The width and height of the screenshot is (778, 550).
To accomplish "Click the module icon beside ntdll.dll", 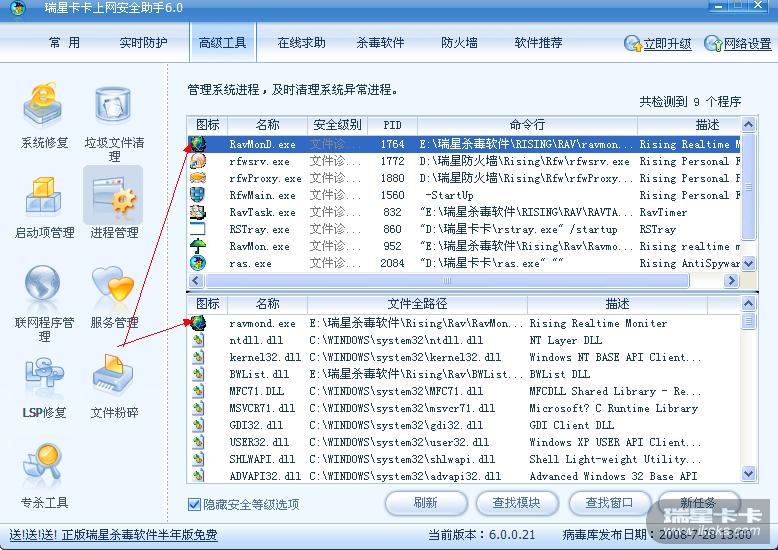I will click(198, 340).
